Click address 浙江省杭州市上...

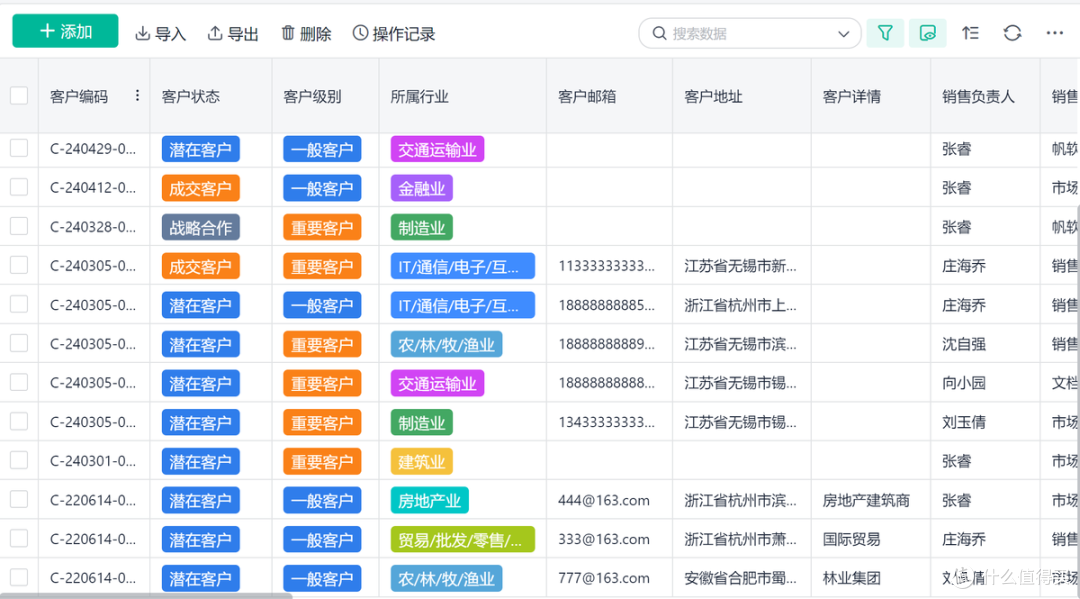(x=740, y=305)
